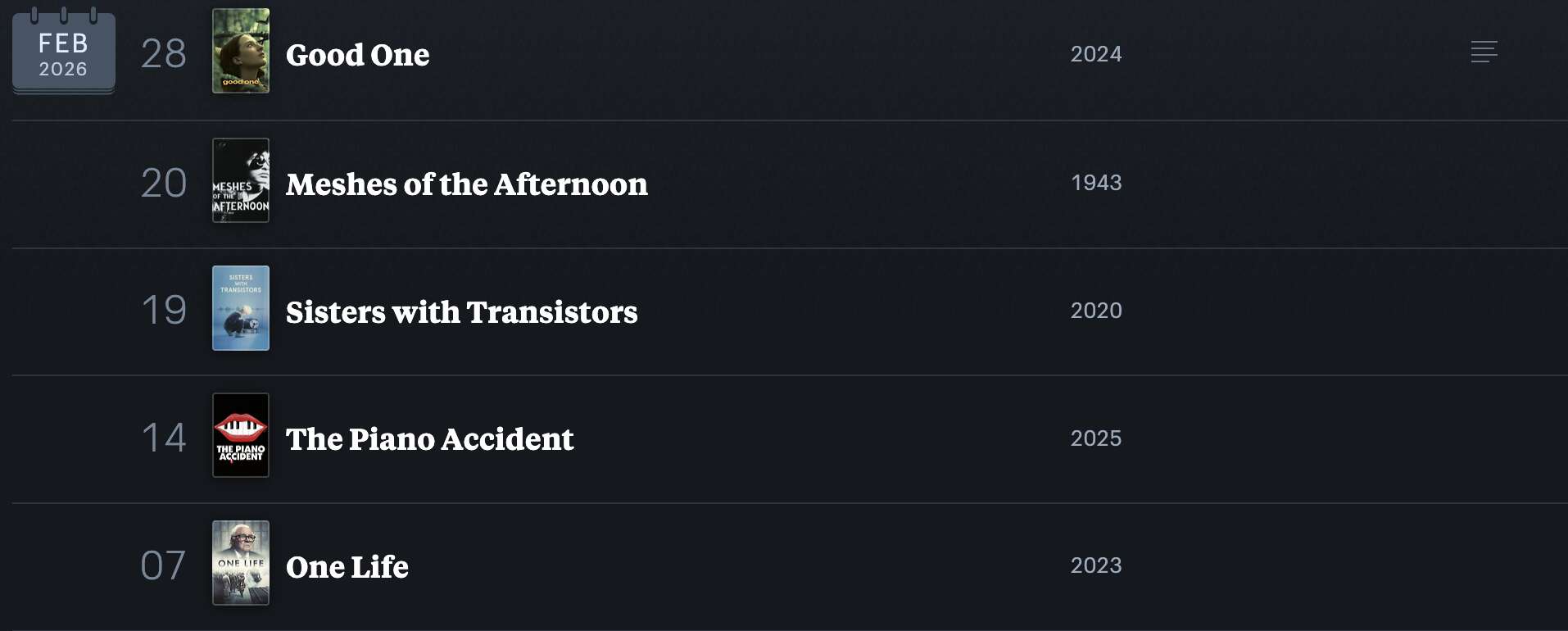
Task: Open The Piano Accident poster thumbnail
Action: pos(241,435)
